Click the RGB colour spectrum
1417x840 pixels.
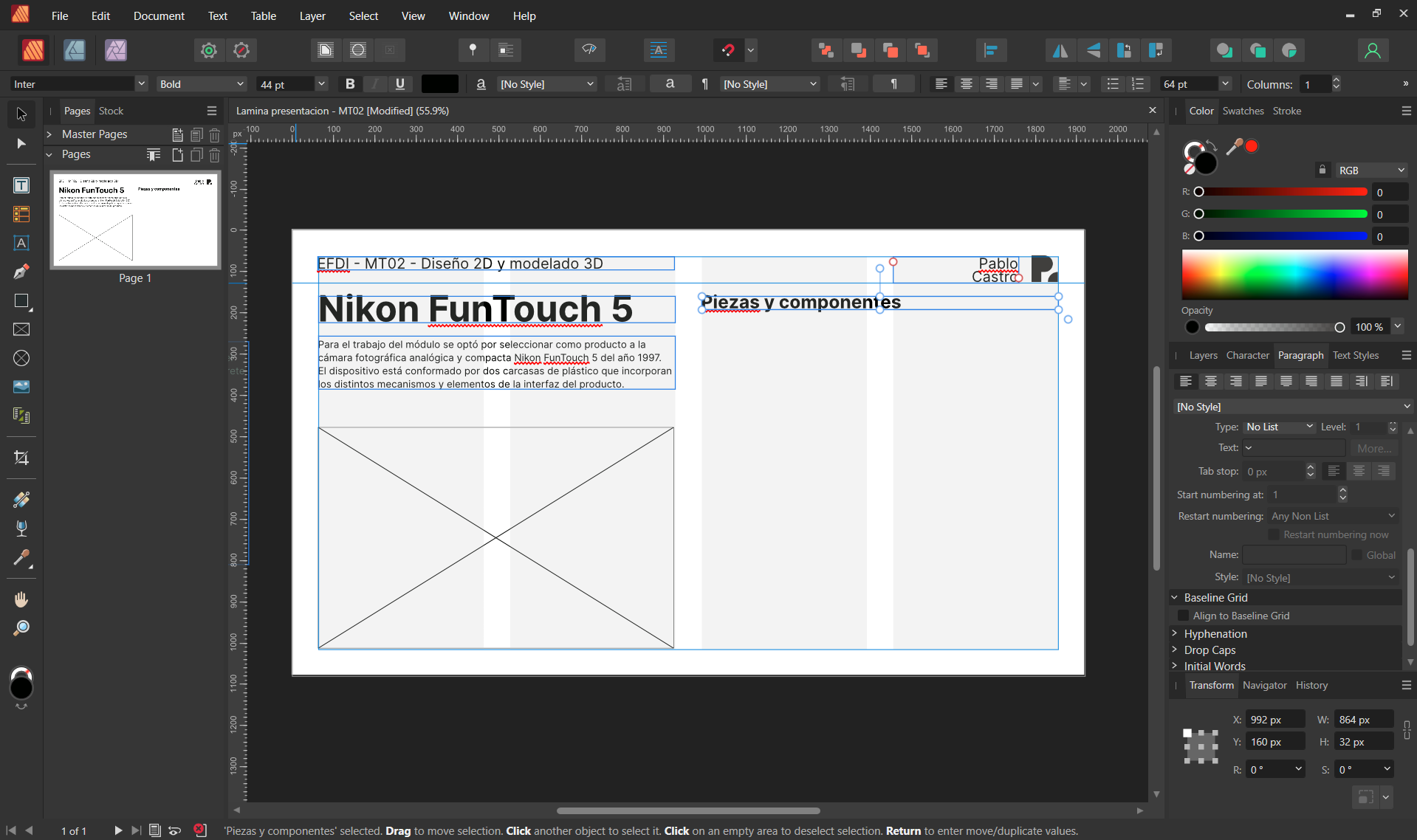pyautogui.click(x=1294, y=275)
